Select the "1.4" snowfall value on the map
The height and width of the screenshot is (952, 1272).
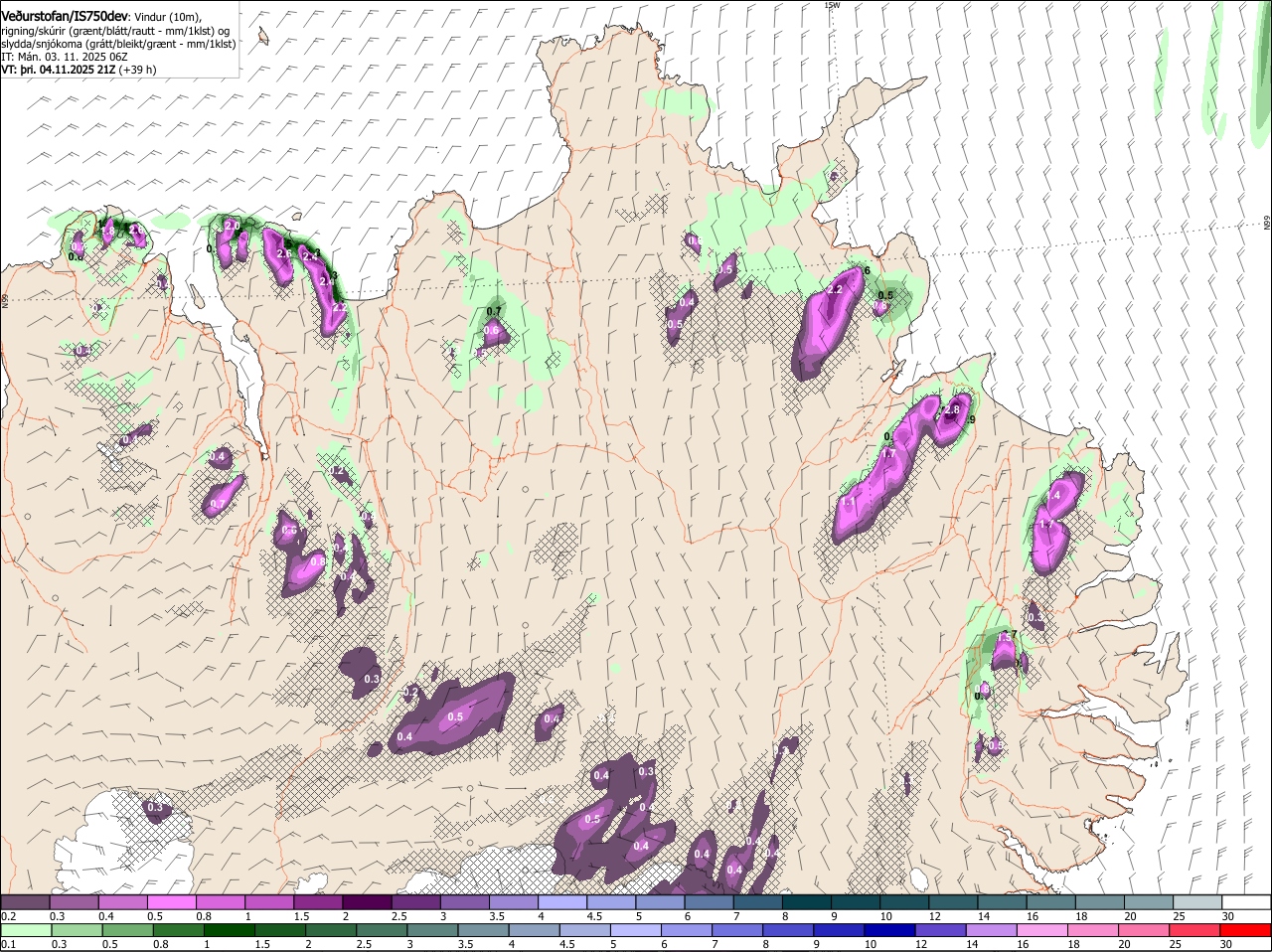(1053, 495)
